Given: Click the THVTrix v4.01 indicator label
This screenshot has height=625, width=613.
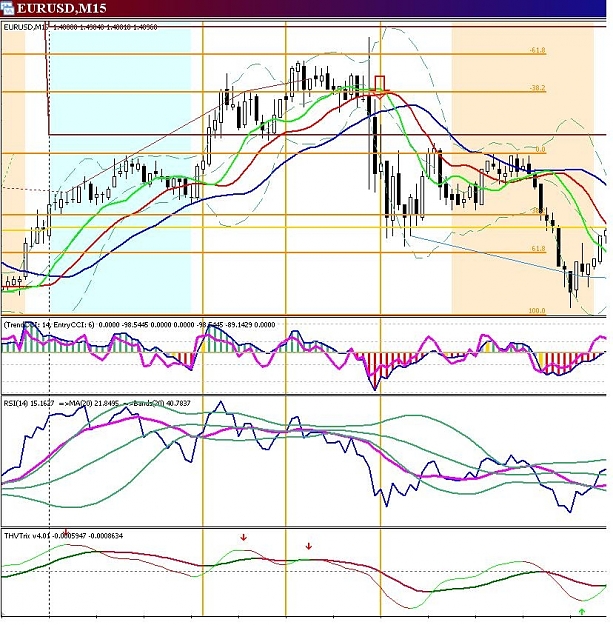Looking at the screenshot, I should (x=63, y=536).
